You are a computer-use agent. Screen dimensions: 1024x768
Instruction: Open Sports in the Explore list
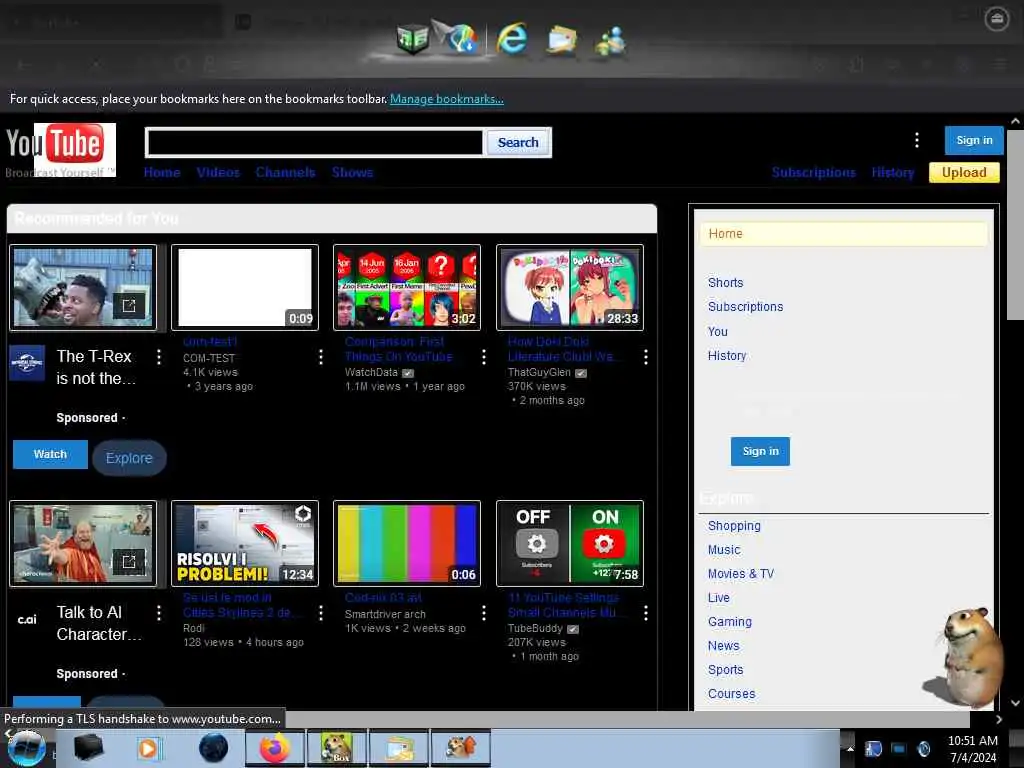(x=726, y=670)
